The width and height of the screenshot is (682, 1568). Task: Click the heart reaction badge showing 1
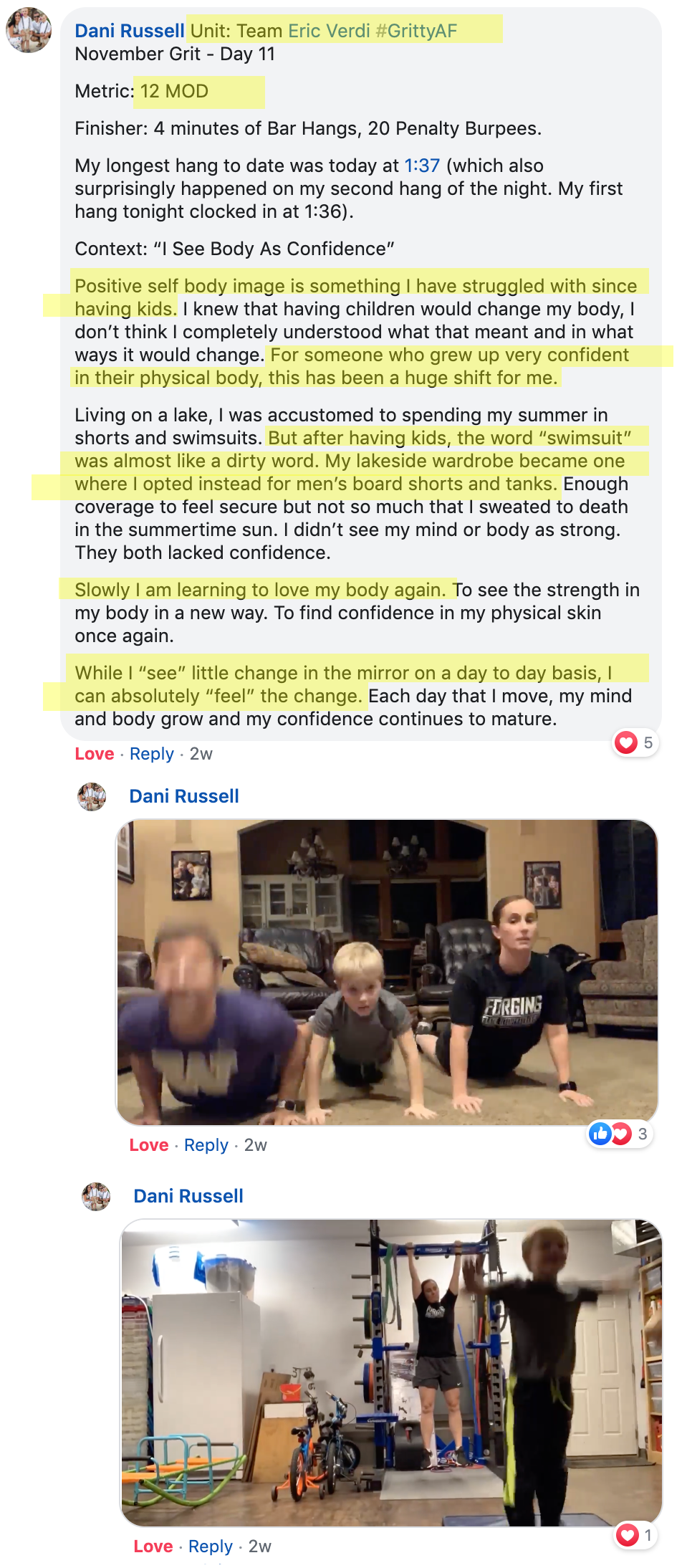(636, 1535)
